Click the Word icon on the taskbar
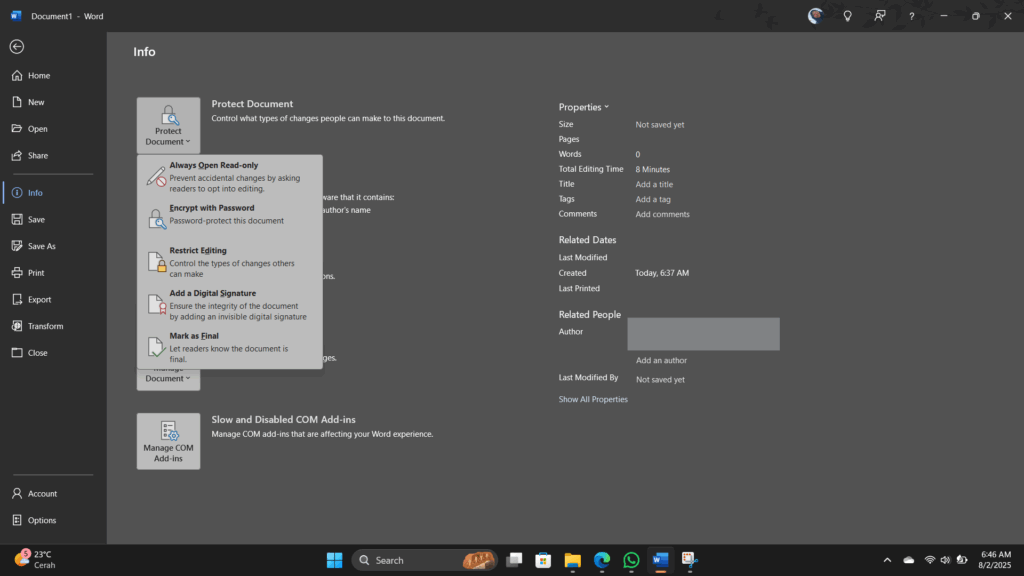Image resolution: width=1024 pixels, height=576 pixels. [x=660, y=560]
